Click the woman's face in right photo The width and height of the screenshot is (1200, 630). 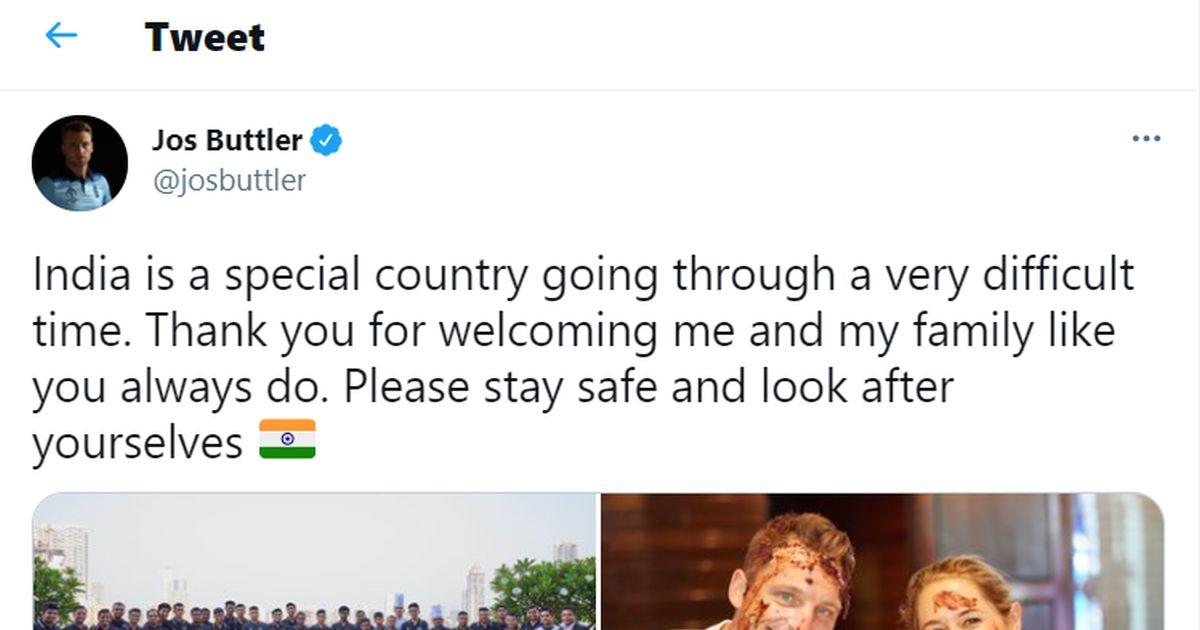tap(956, 603)
